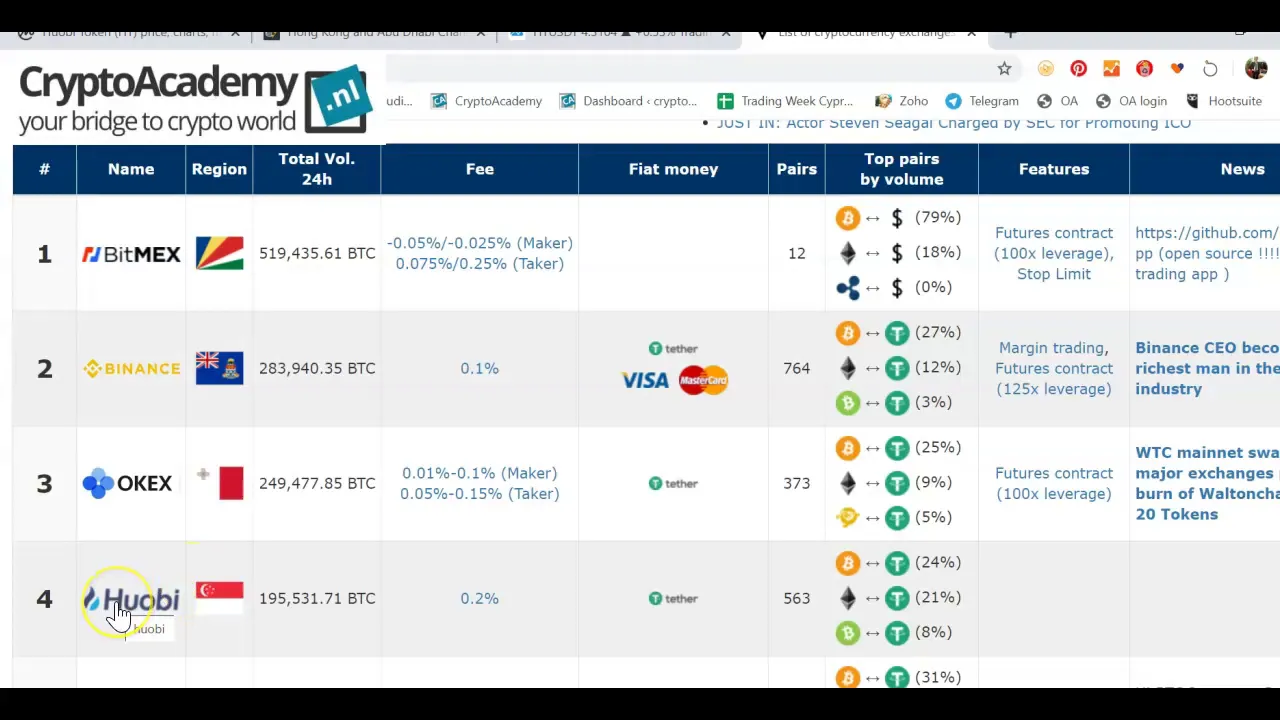The image size is (1280, 720).
Task: Sort by the Fee column header
Action: tap(480, 169)
